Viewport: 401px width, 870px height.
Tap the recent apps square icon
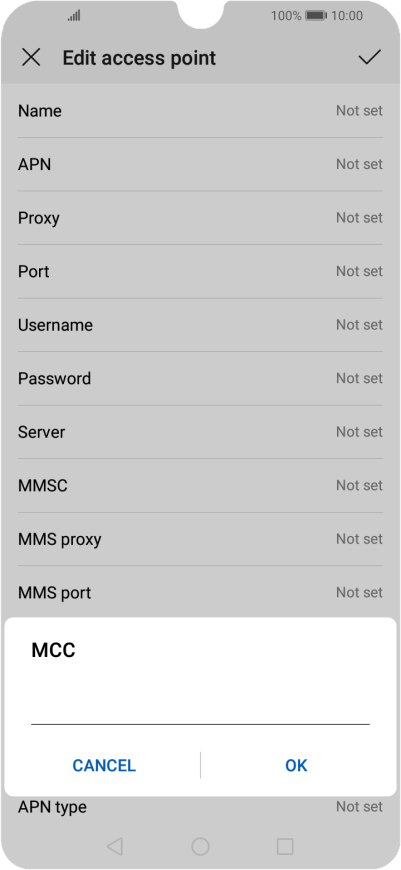pos(285,846)
